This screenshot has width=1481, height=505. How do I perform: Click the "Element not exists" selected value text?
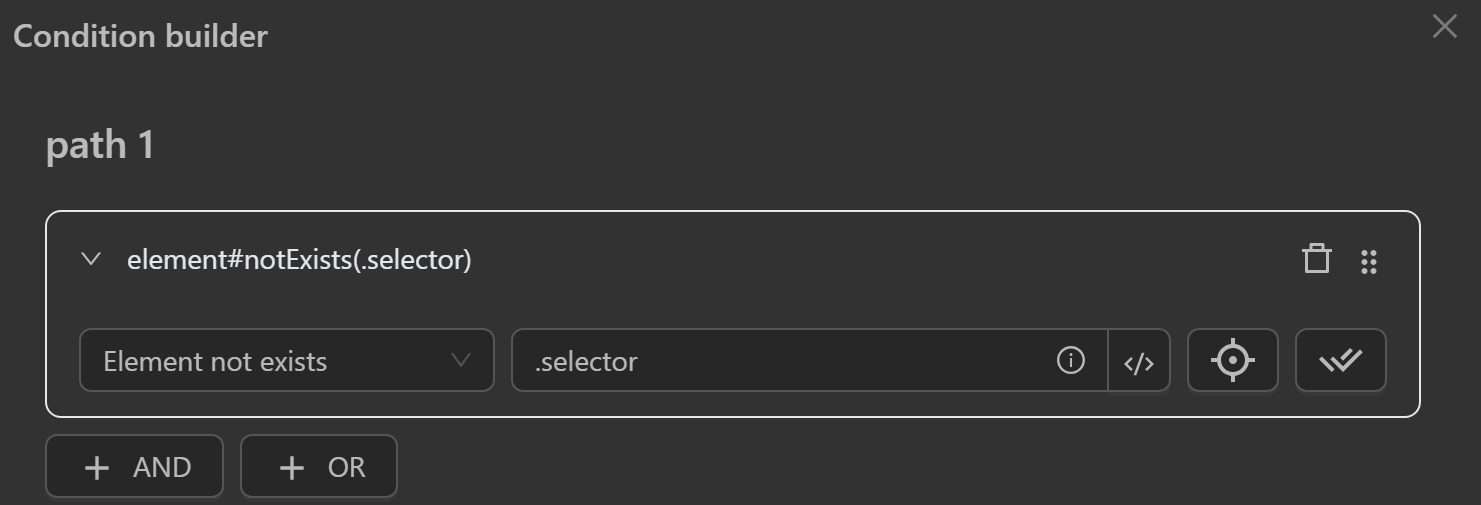click(x=215, y=361)
